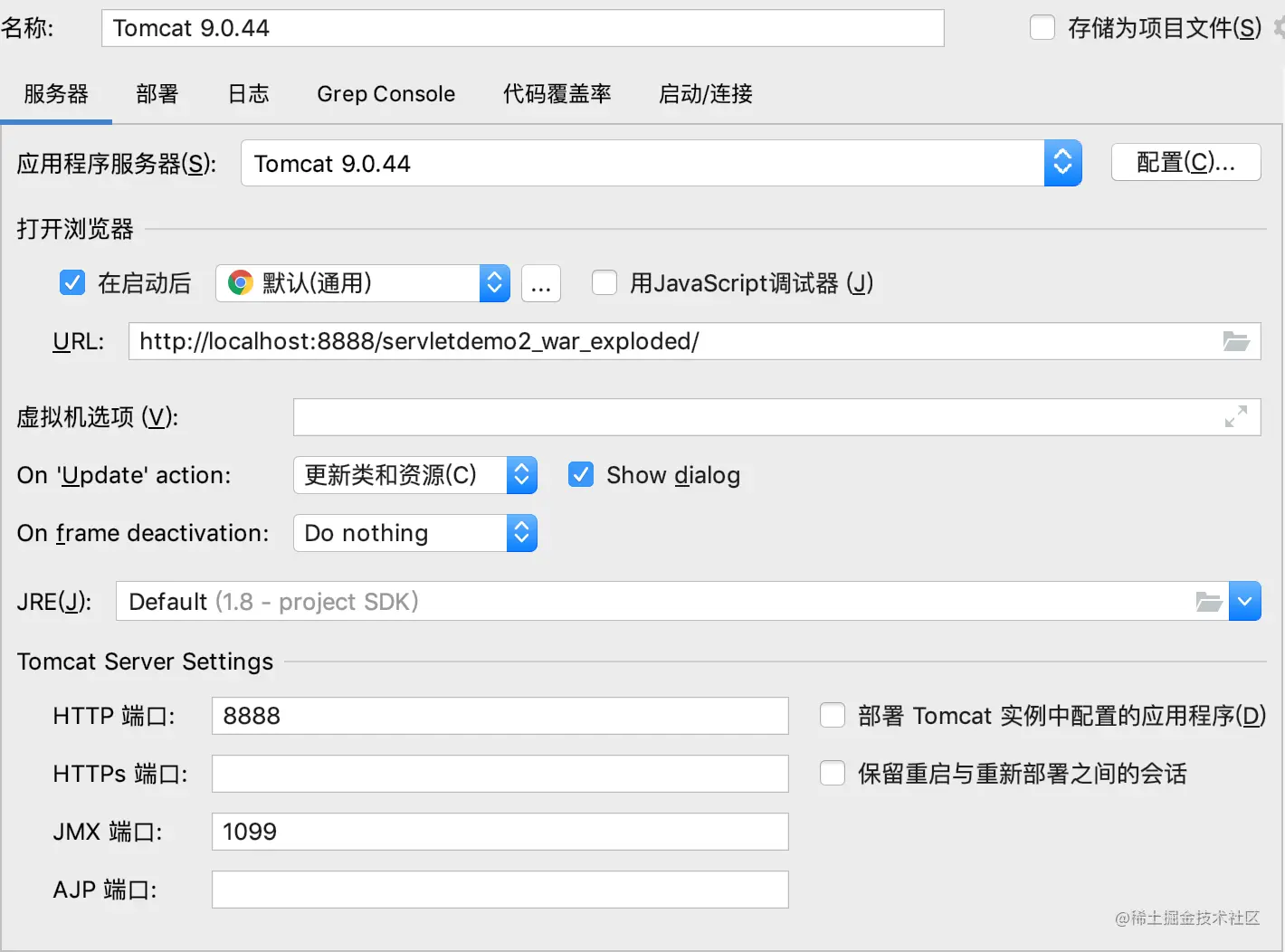The height and width of the screenshot is (952, 1285).
Task: Click the 名称 name input field
Action: (x=523, y=28)
